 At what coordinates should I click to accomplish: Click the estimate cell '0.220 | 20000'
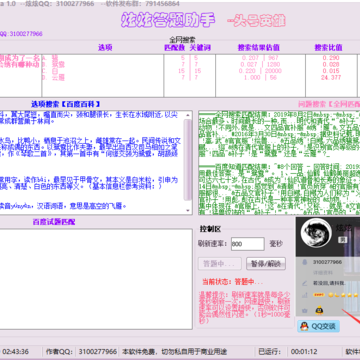click(x=260, y=71)
